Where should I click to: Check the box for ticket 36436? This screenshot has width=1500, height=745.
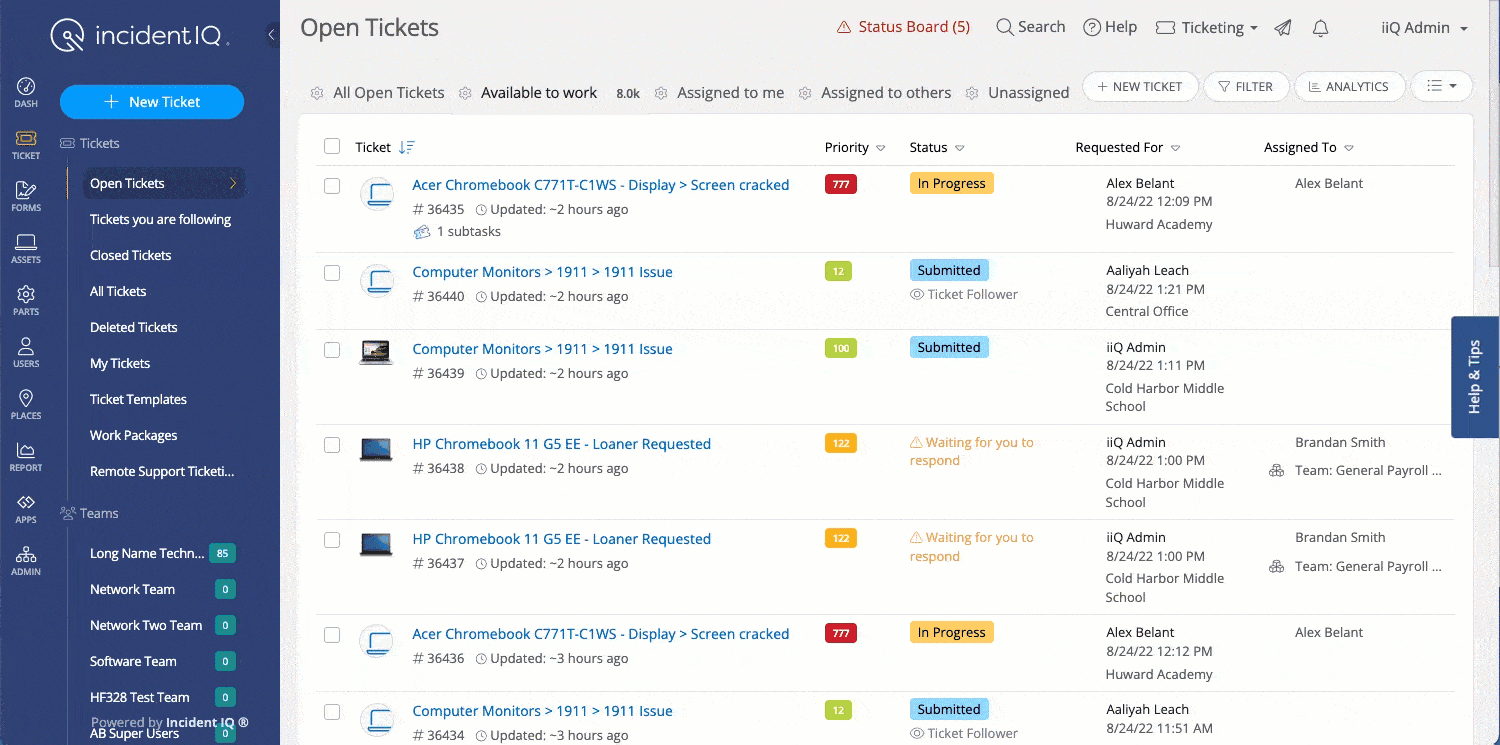click(332, 635)
